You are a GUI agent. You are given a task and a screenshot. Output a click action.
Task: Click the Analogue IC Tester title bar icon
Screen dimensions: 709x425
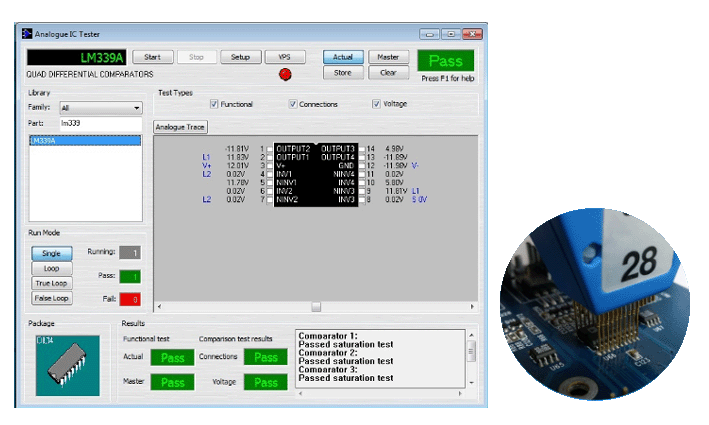click(27, 33)
